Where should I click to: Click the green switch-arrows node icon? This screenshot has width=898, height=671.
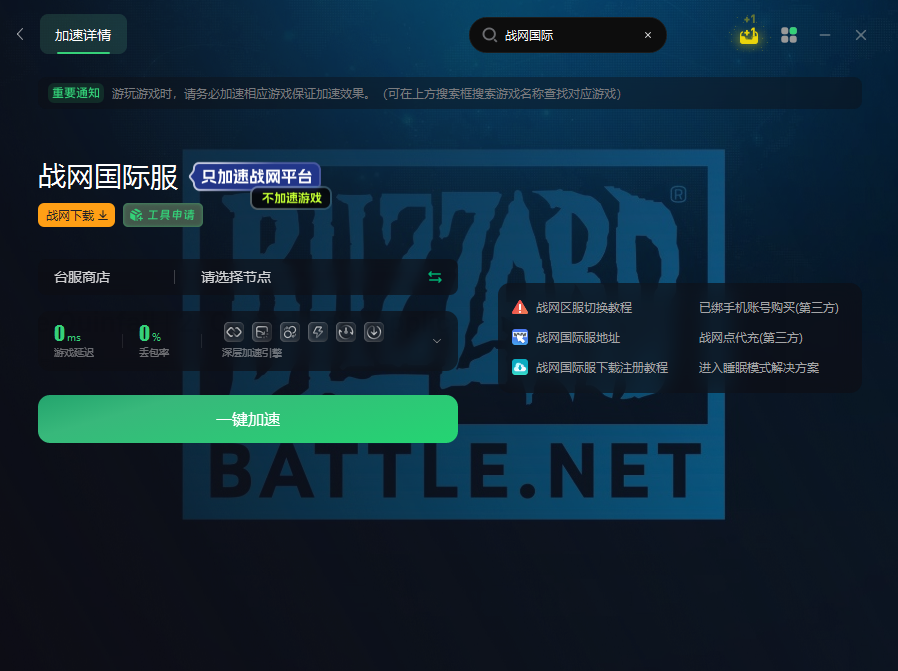435,277
